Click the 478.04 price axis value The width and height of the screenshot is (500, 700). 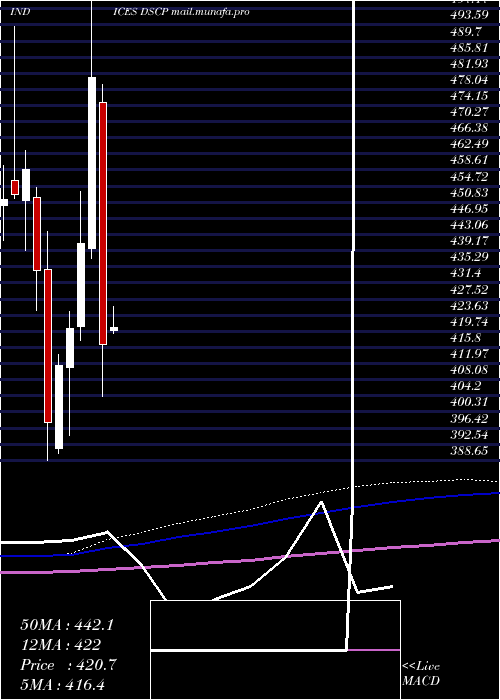[469, 79]
